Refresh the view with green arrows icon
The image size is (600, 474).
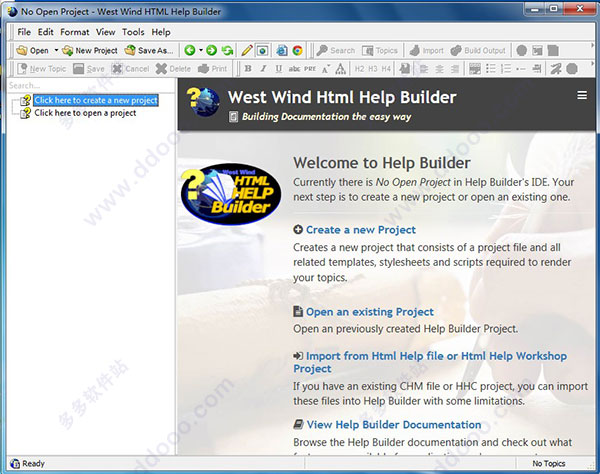(x=228, y=50)
